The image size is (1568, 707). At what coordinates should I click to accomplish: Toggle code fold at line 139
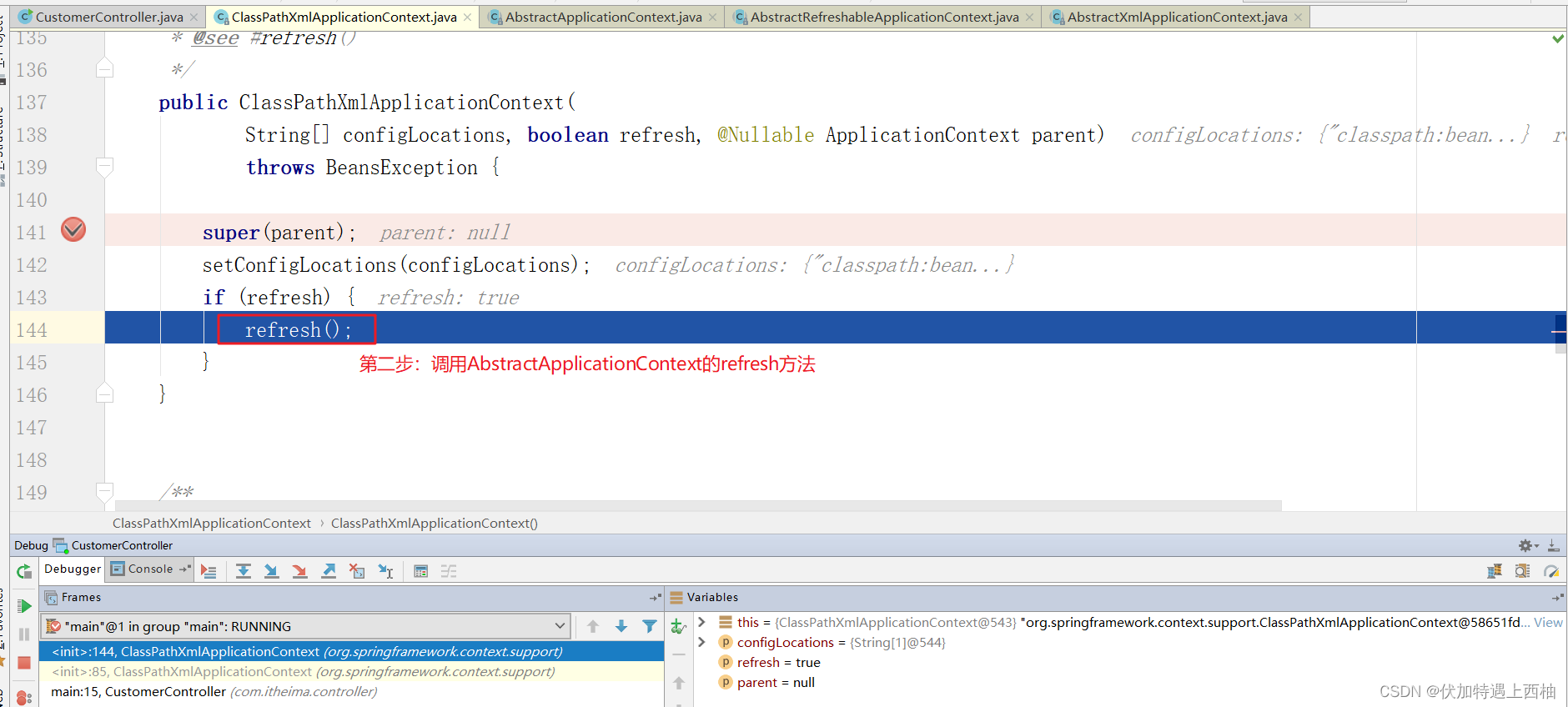[104, 167]
